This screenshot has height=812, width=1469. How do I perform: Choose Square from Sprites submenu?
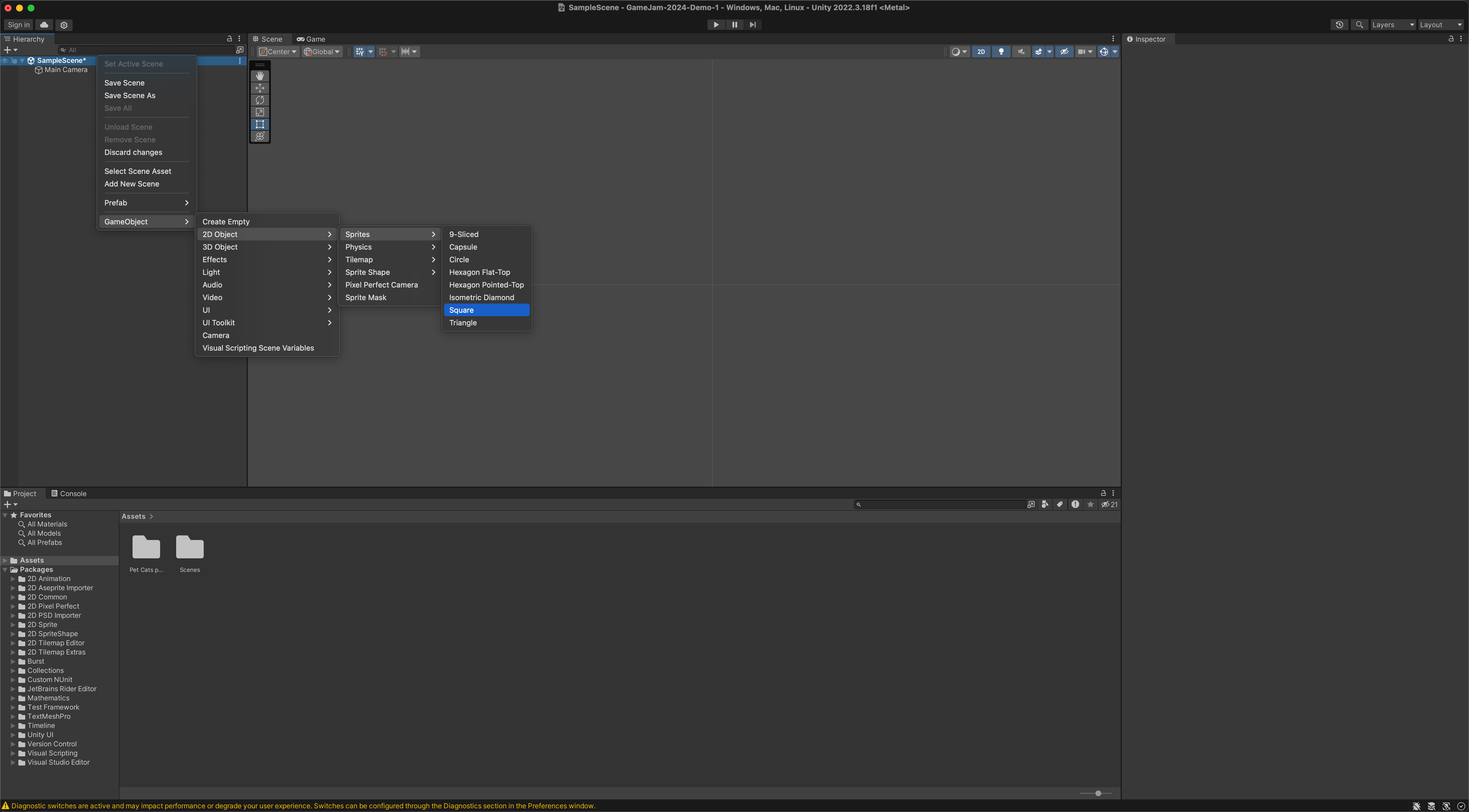coord(486,310)
